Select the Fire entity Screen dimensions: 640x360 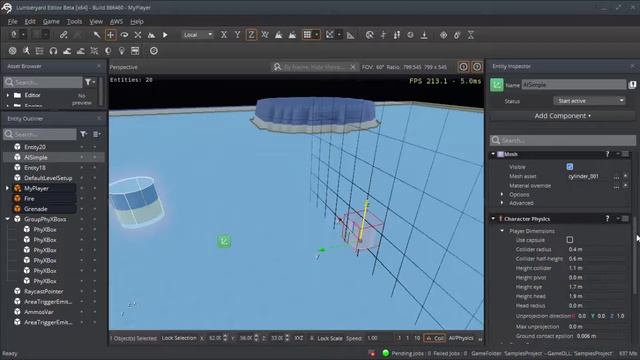pos(29,198)
